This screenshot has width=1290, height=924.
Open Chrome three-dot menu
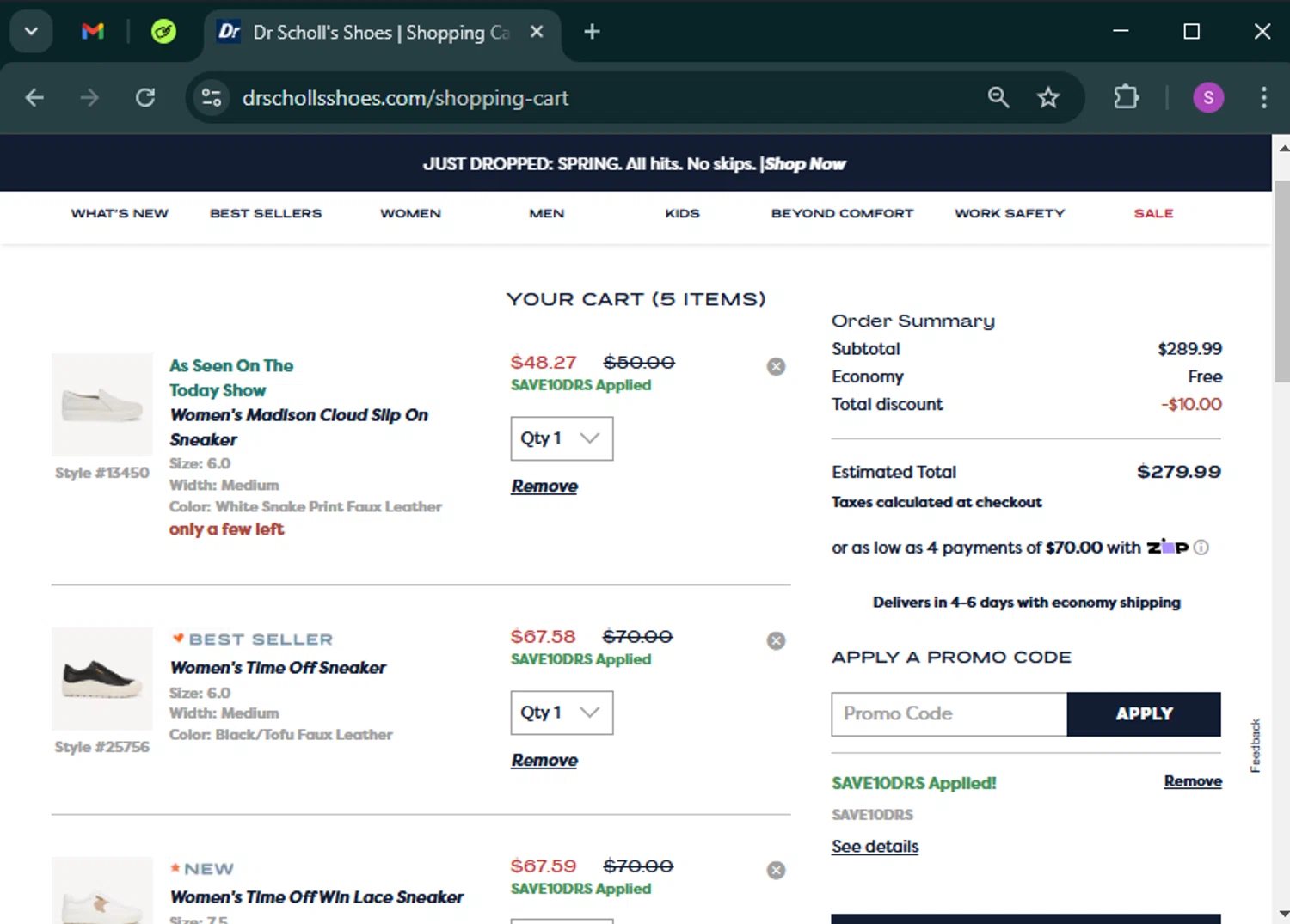(x=1263, y=97)
